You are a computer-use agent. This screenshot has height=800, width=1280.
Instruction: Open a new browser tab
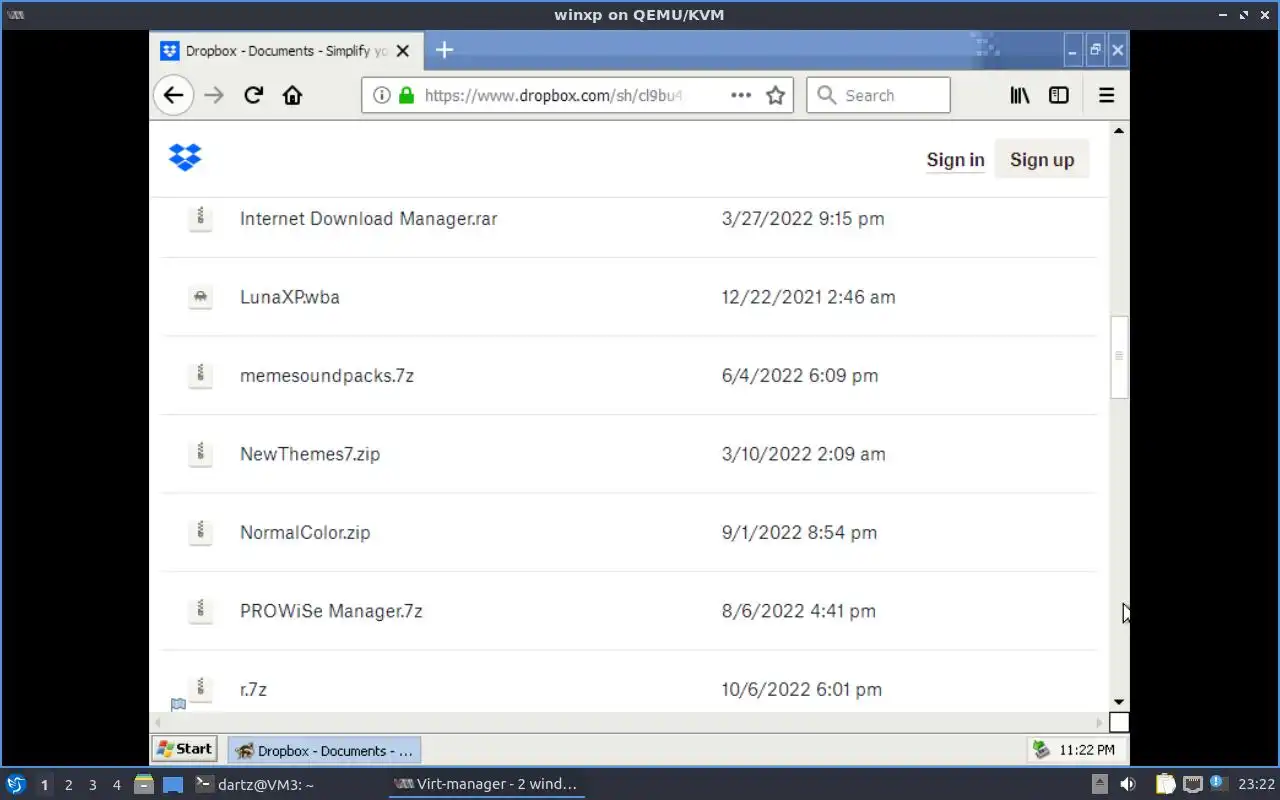click(x=445, y=50)
